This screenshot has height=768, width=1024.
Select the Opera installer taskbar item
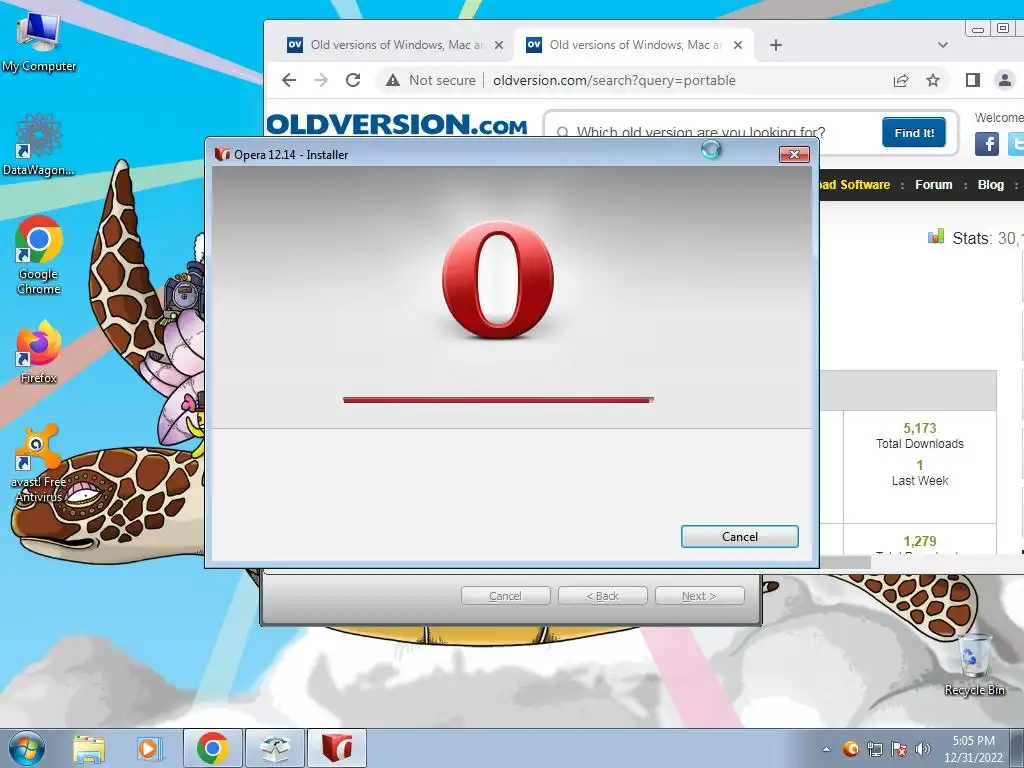(336, 748)
